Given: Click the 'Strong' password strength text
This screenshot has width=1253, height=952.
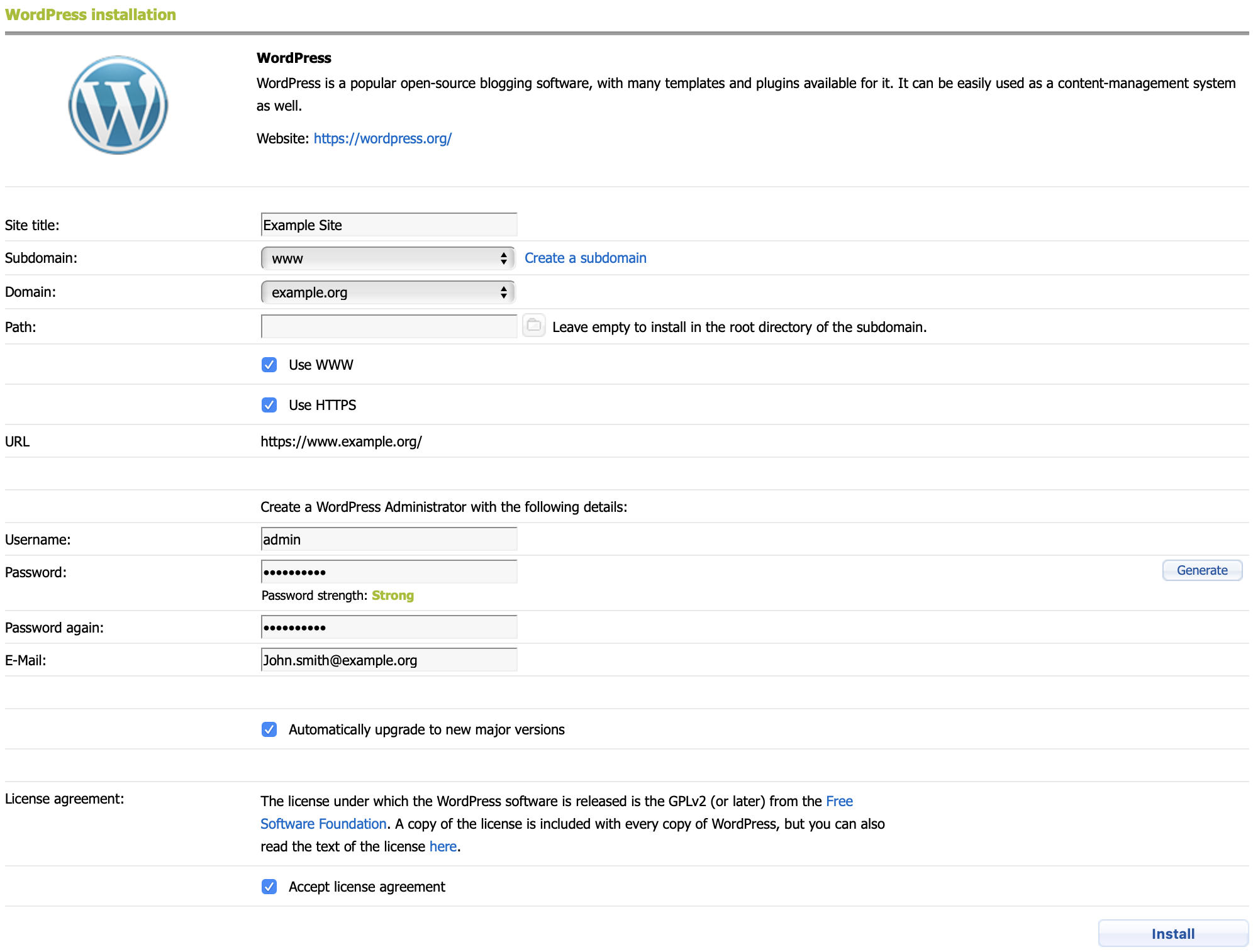Looking at the screenshot, I should click(x=393, y=595).
